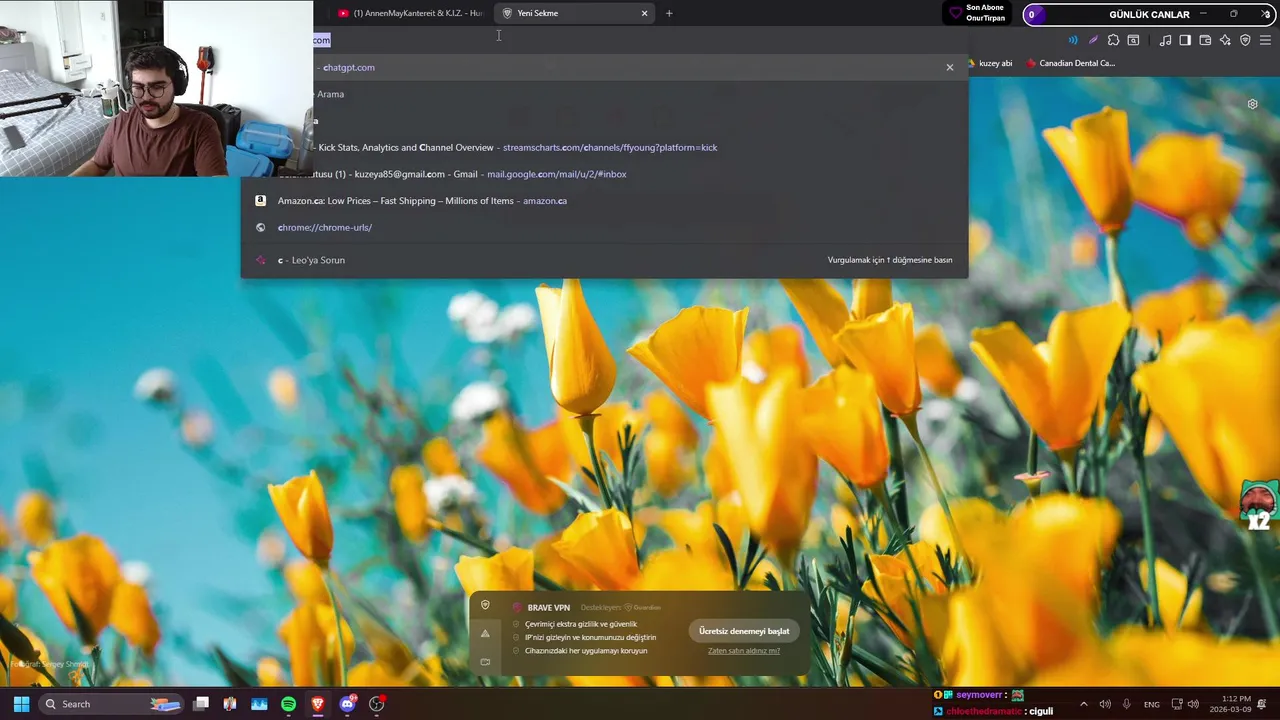Open the kuzey abi bookmark
This screenshot has height=720, width=1280.
click(x=990, y=63)
